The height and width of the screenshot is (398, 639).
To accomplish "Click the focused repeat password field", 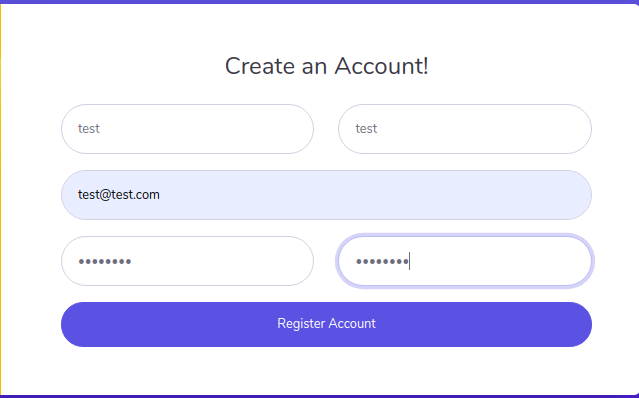I will (465, 261).
